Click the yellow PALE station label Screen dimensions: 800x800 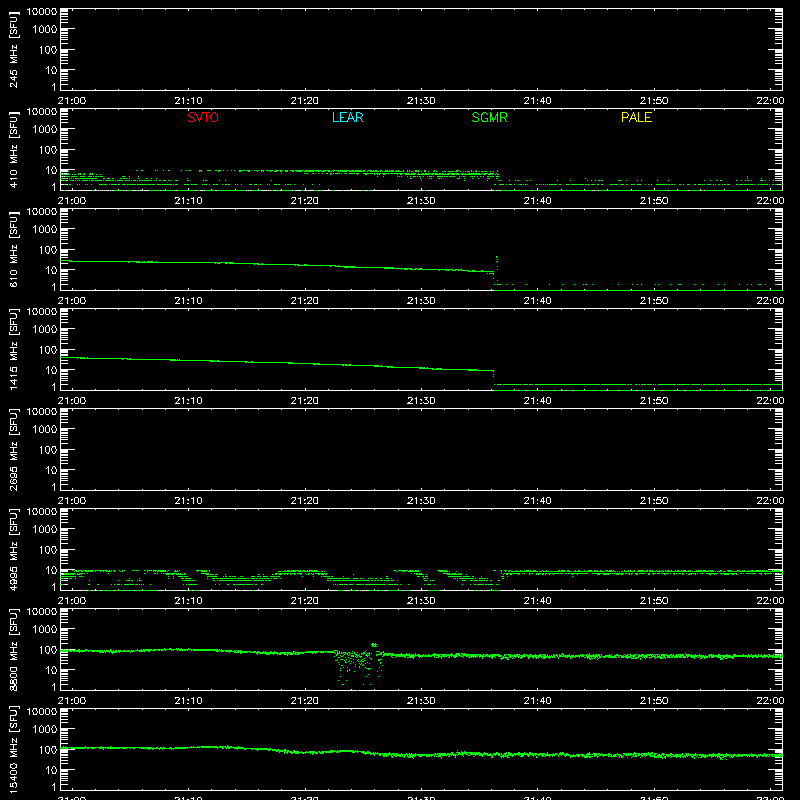coord(636,117)
